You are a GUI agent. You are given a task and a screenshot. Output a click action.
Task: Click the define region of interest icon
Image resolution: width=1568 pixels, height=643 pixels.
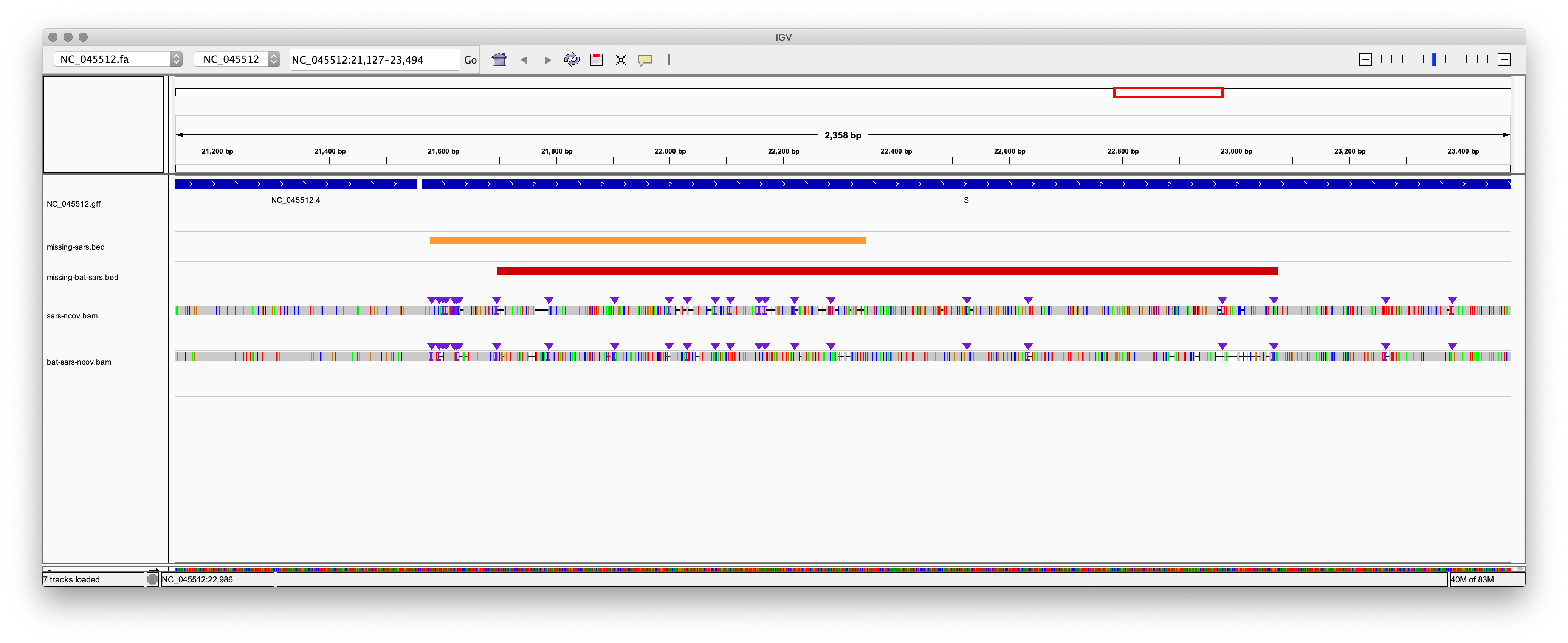click(x=597, y=59)
